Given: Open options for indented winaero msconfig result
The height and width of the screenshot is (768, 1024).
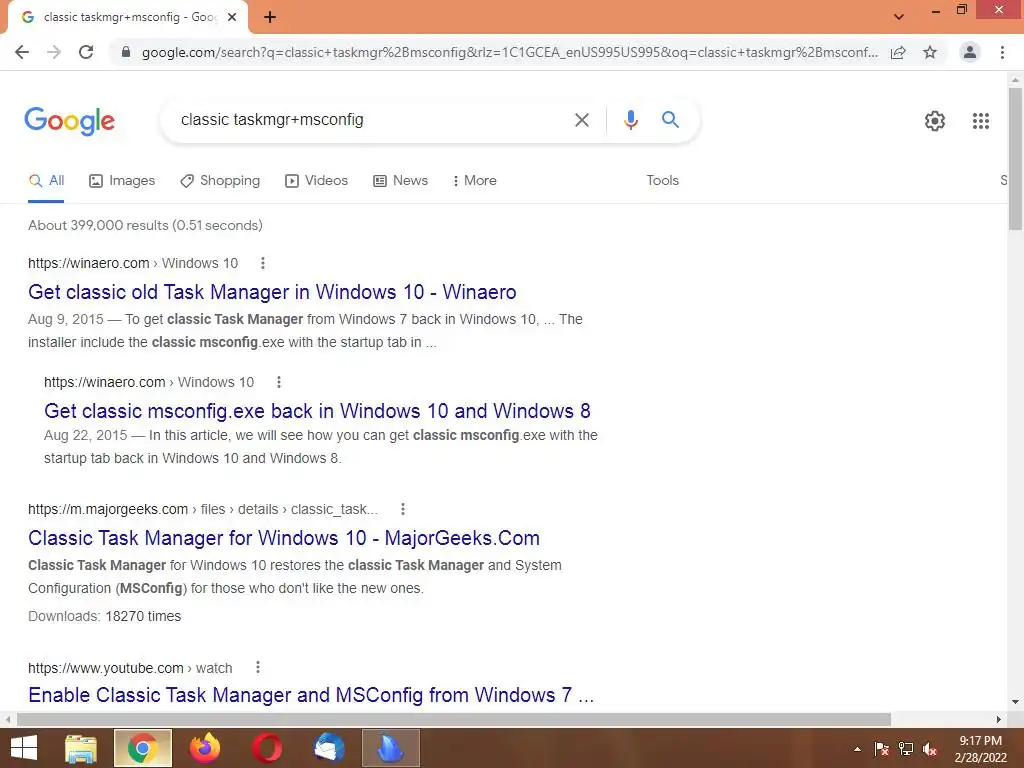Looking at the screenshot, I should click(279, 382).
